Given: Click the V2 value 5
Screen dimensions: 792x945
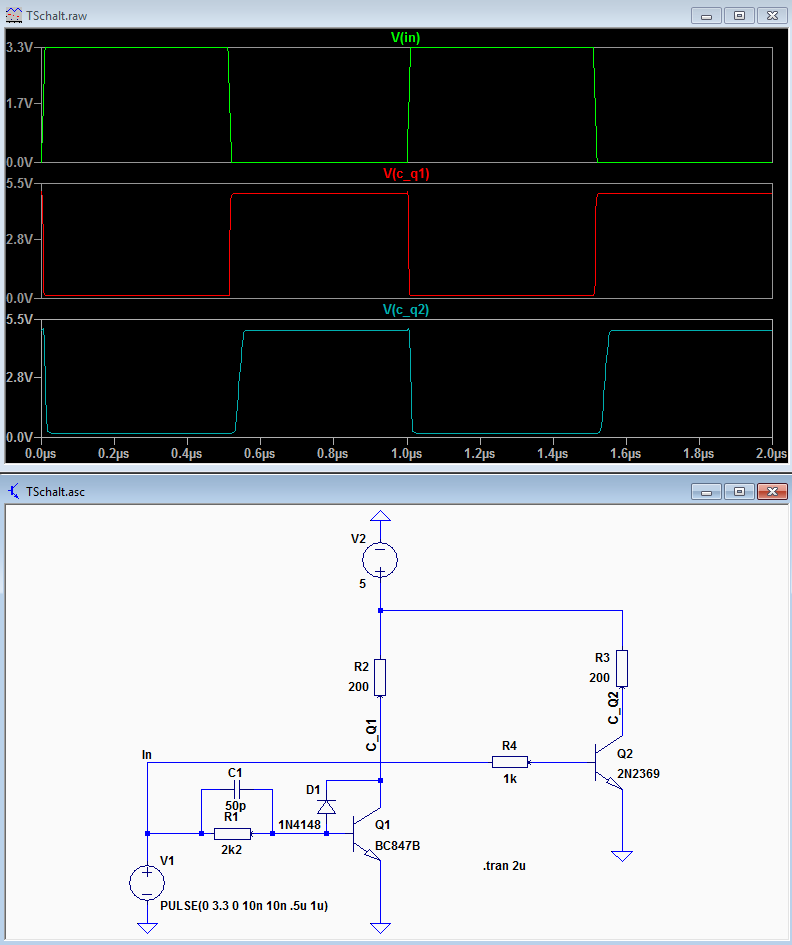Looking at the screenshot, I should 362,584.
